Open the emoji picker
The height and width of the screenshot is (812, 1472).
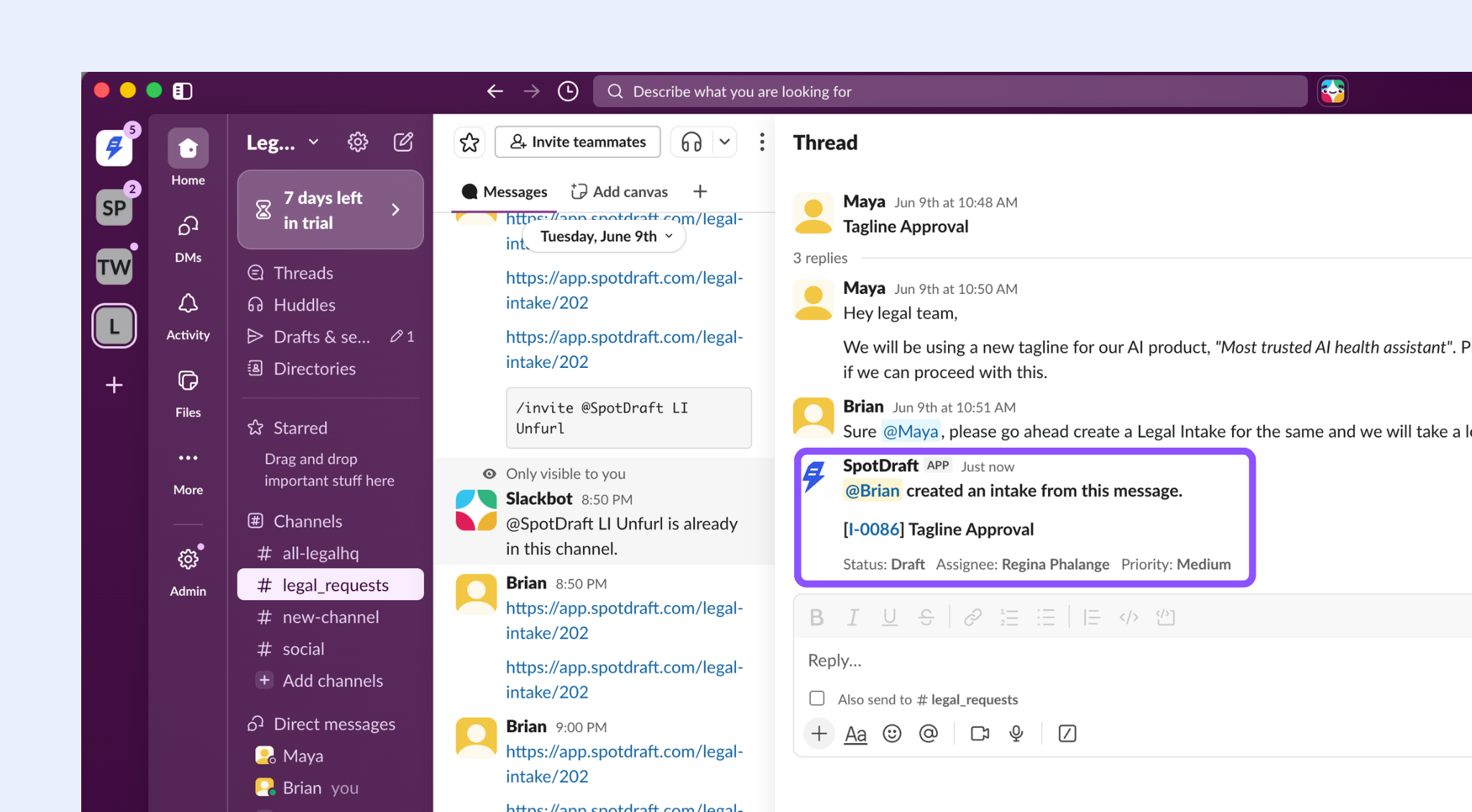(x=892, y=734)
